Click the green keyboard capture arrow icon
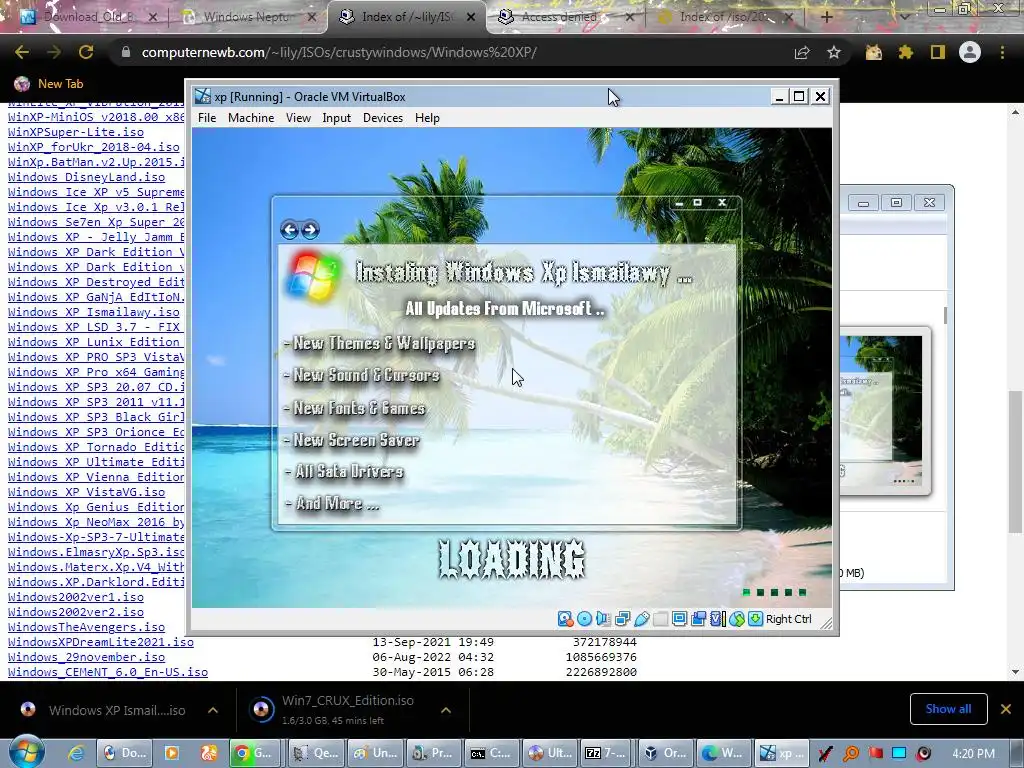The height and width of the screenshot is (768, 1024). (756, 618)
